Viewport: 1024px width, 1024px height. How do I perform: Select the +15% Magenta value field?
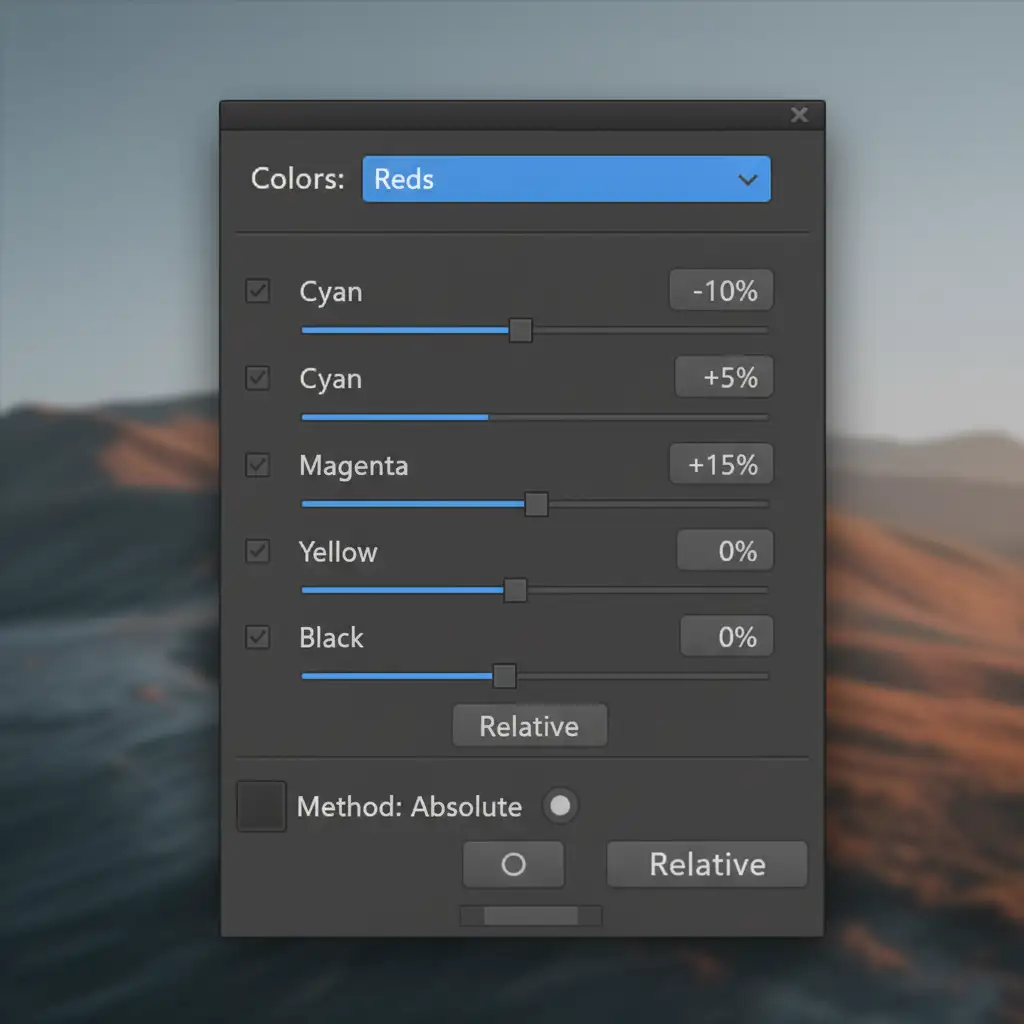(x=721, y=465)
